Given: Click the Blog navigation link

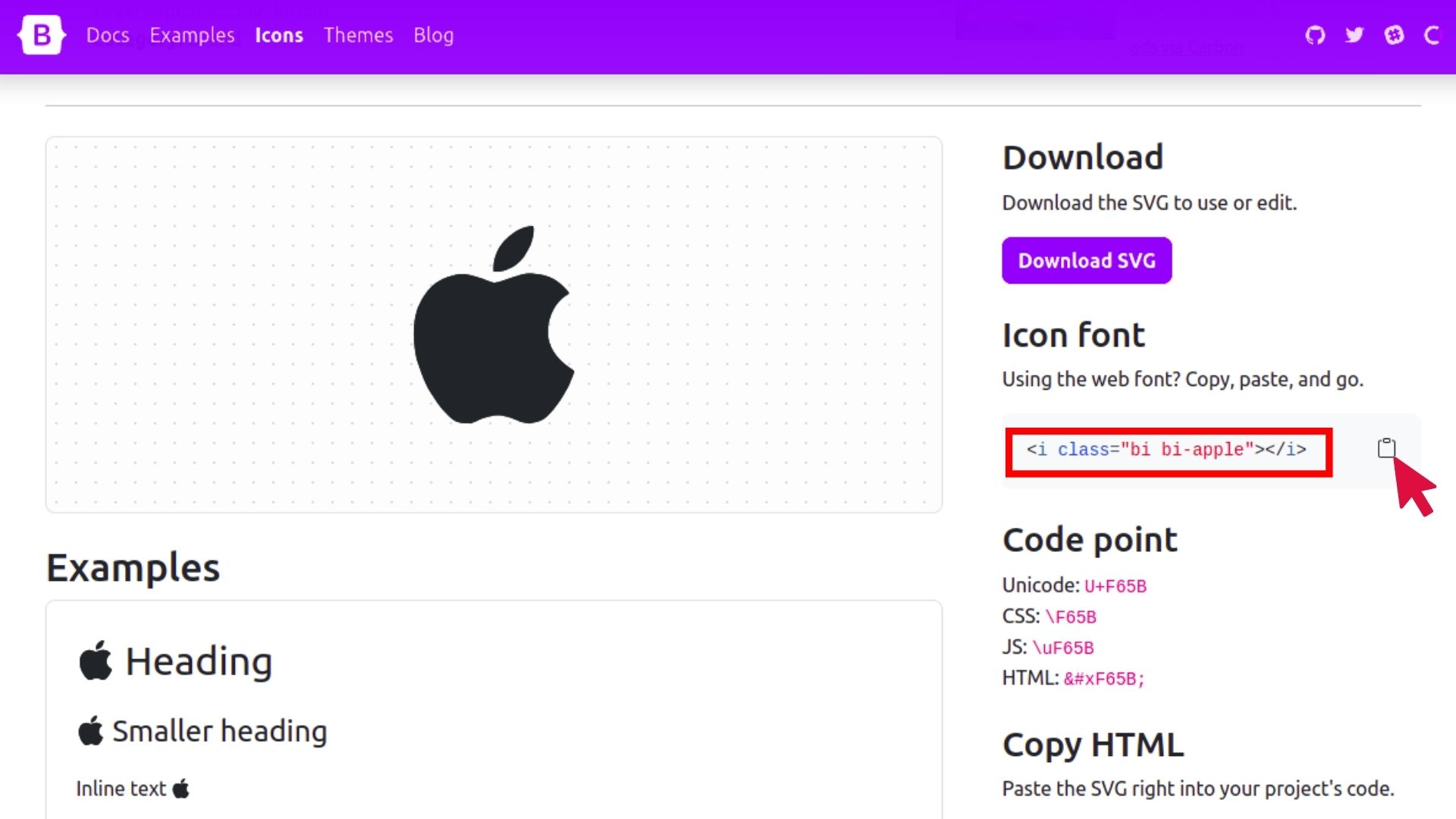Looking at the screenshot, I should tap(433, 34).
